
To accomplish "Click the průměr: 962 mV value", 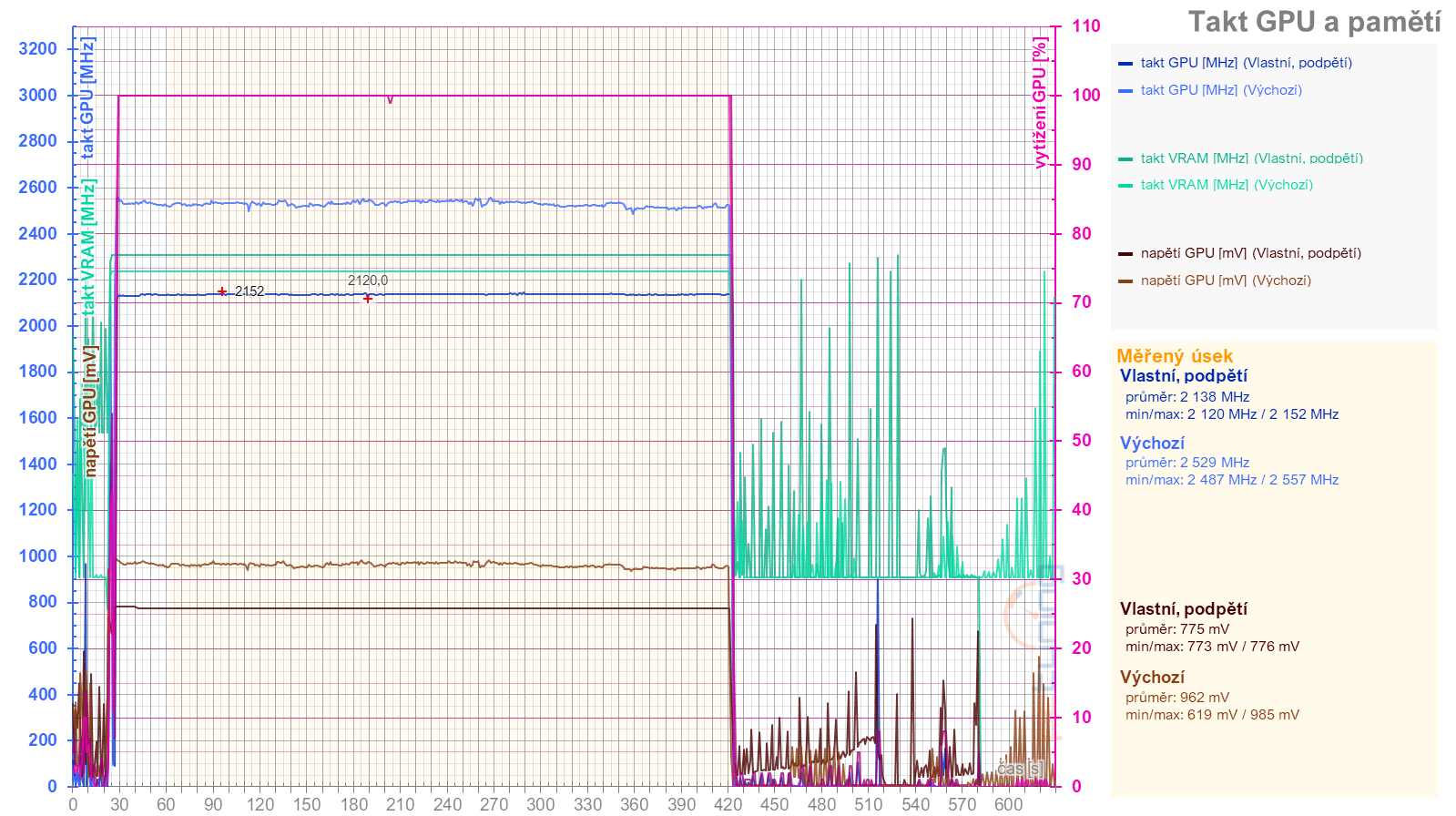I will pyautogui.click(x=1177, y=698).
